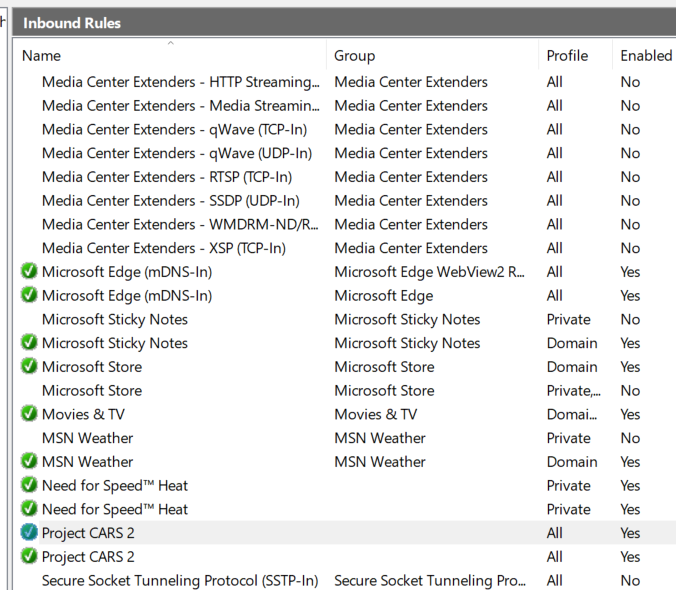This screenshot has width=676, height=590.
Task: Select Media Center Extenders qWave (UDP-In) rule
Action: [x=177, y=153]
